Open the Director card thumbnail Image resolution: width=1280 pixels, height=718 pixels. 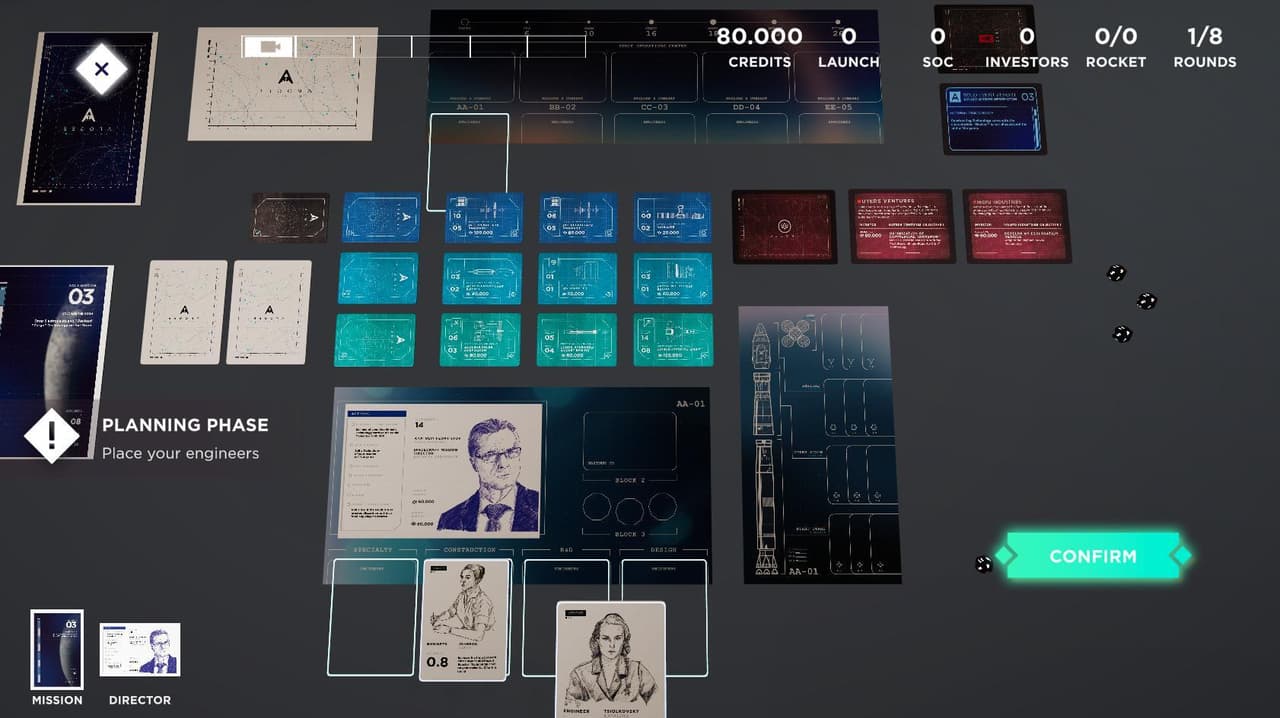[140, 650]
